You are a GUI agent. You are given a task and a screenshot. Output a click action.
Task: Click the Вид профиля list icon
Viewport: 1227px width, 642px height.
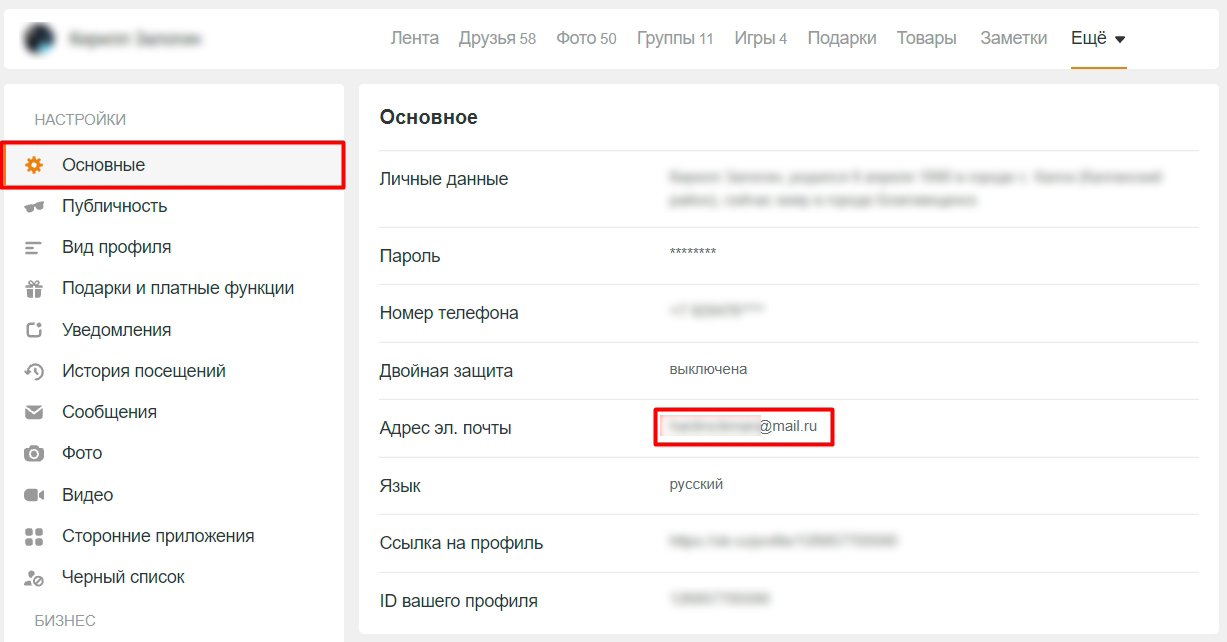pyautogui.click(x=34, y=247)
